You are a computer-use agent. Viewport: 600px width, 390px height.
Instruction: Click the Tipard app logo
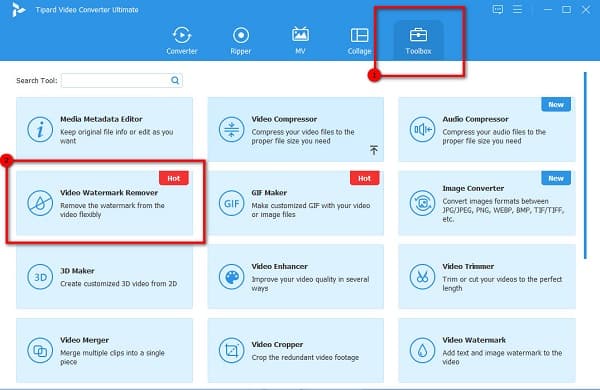point(18,10)
